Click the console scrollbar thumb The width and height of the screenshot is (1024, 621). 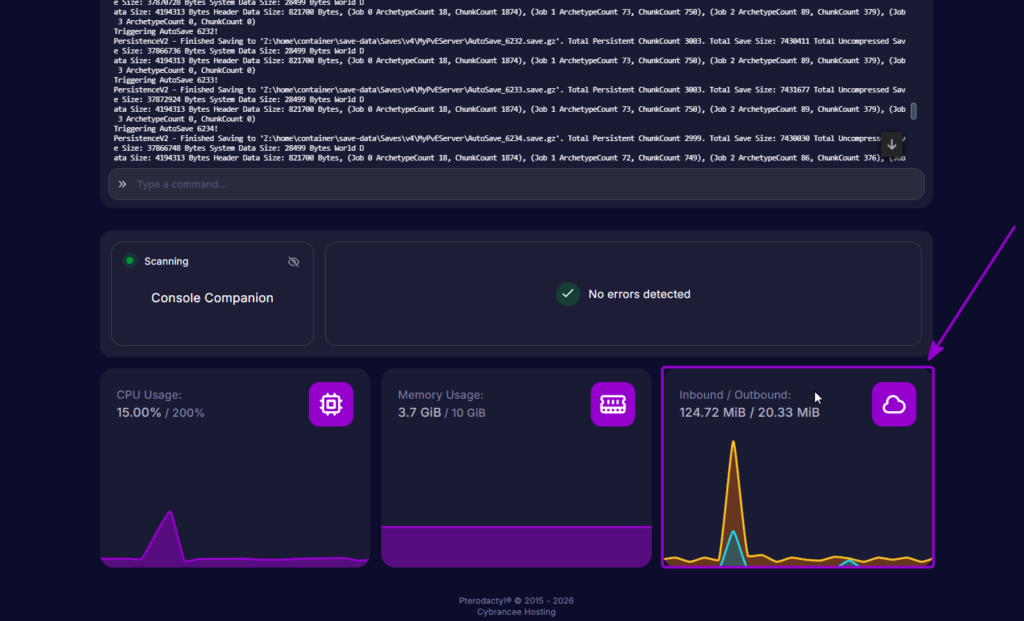pos(914,111)
